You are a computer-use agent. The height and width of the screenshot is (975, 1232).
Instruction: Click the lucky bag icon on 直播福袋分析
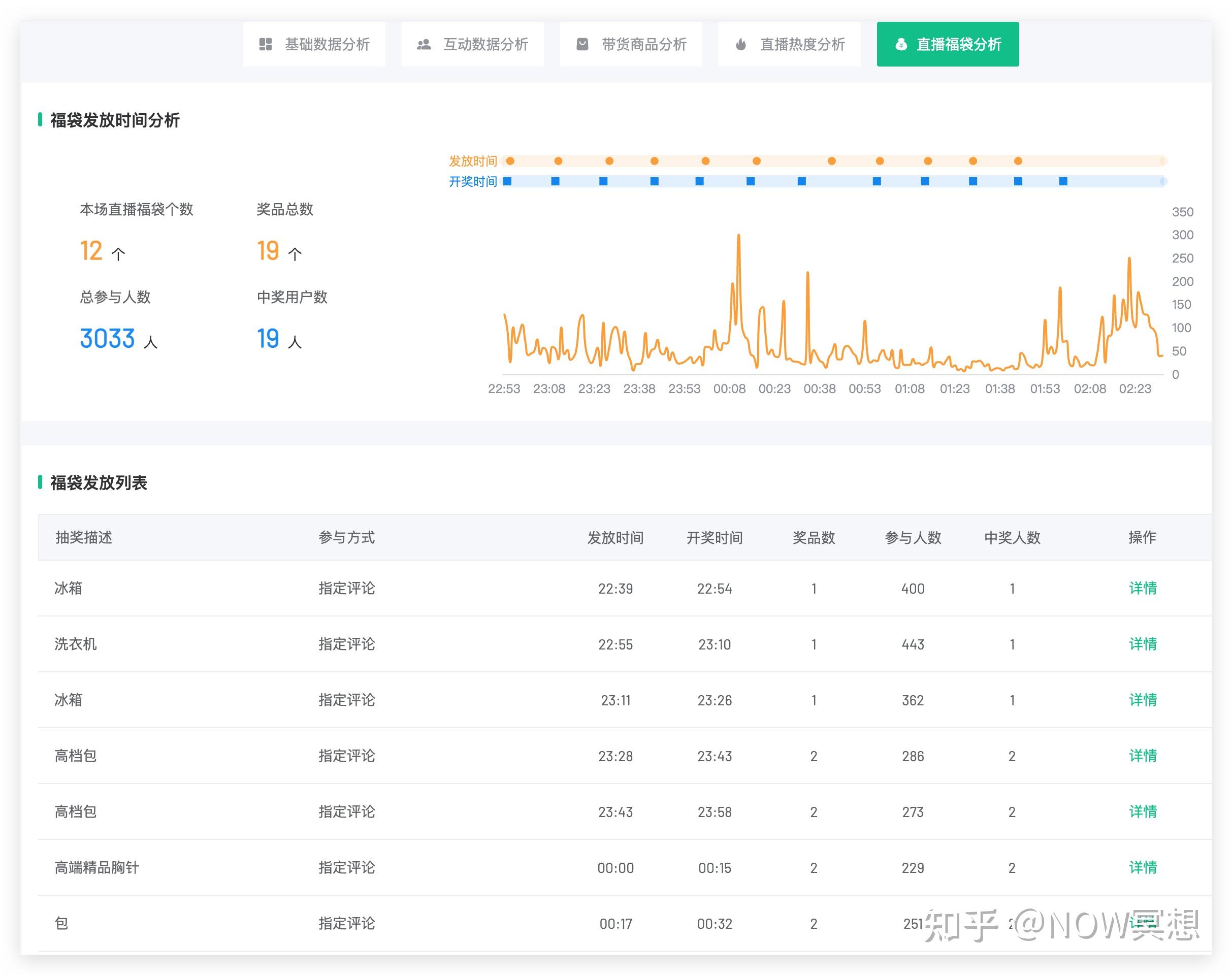pyautogui.click(x=901, y=45)
